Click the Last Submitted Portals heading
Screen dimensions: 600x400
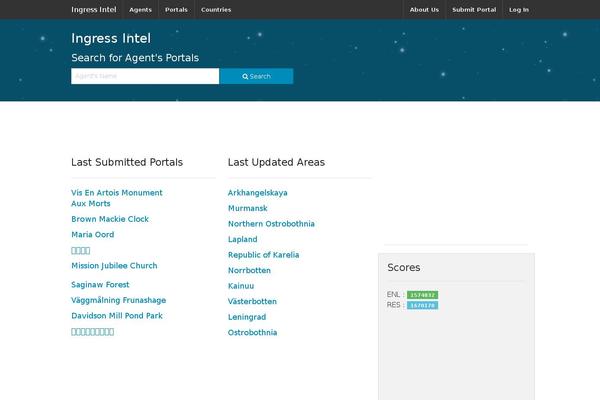[127, 162]
